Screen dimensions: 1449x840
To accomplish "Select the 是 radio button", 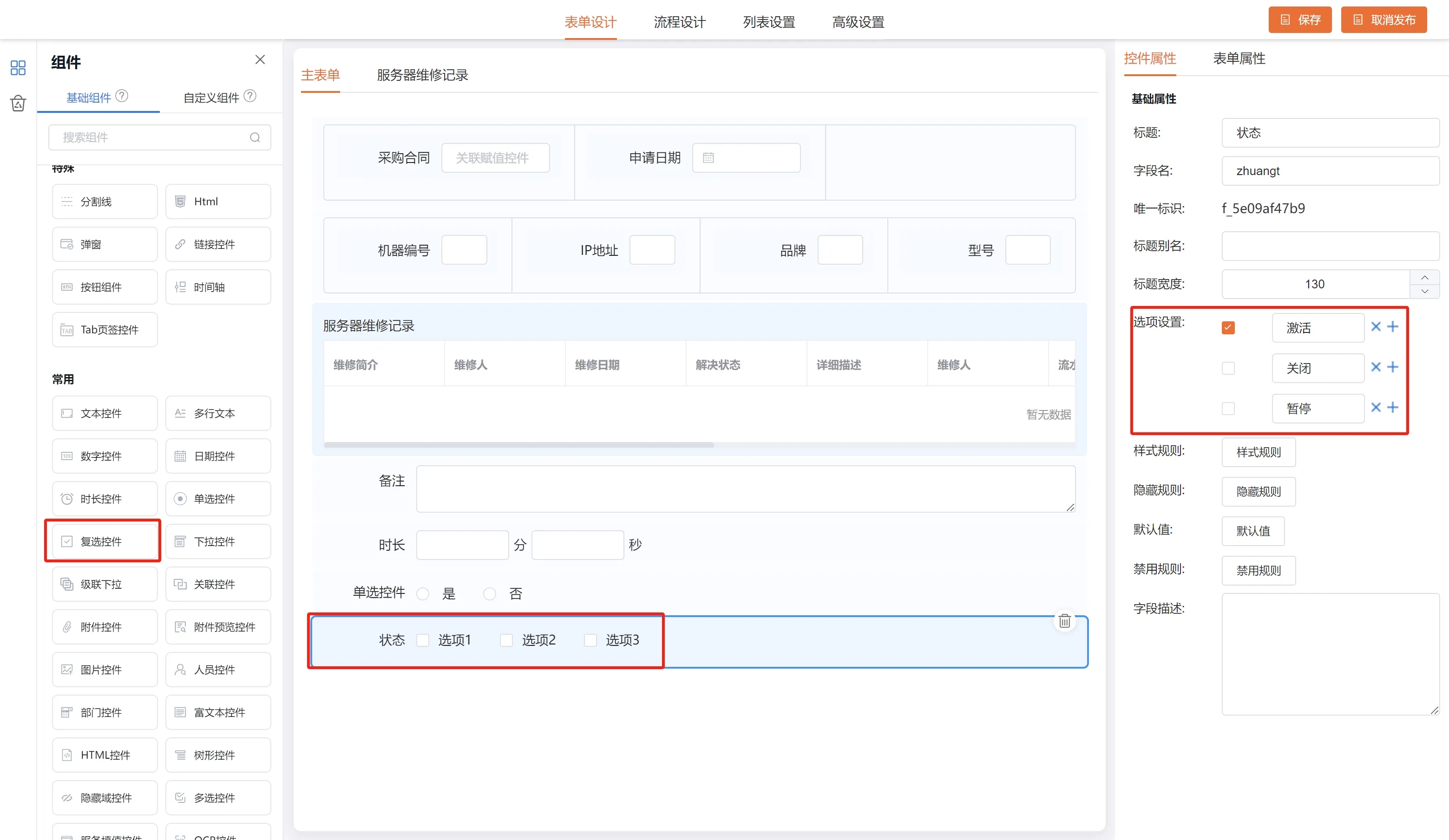I will point(423,593).
